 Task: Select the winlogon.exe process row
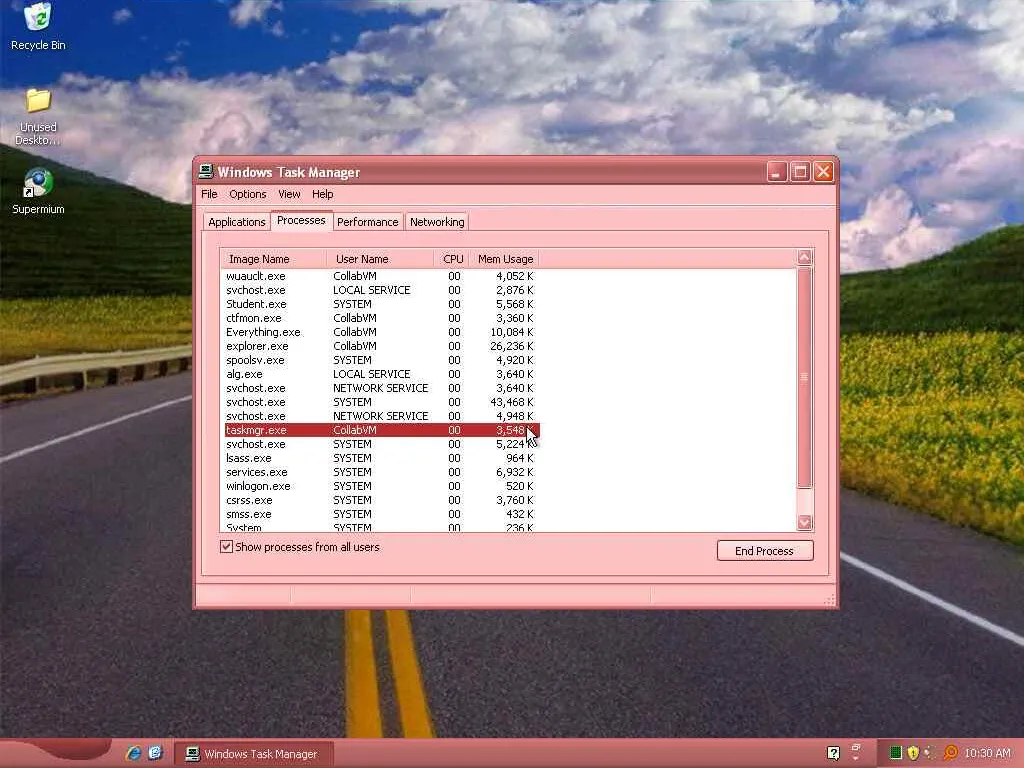point(381,487)
